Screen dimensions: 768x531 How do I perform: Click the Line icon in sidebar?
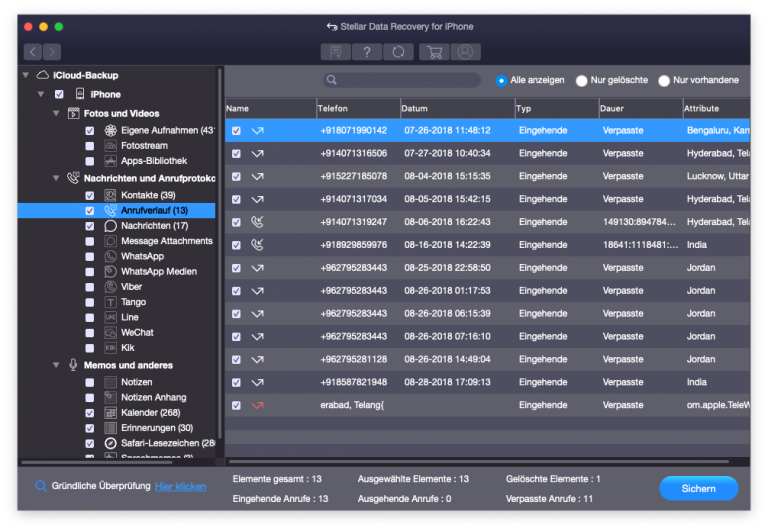(111, 317)
